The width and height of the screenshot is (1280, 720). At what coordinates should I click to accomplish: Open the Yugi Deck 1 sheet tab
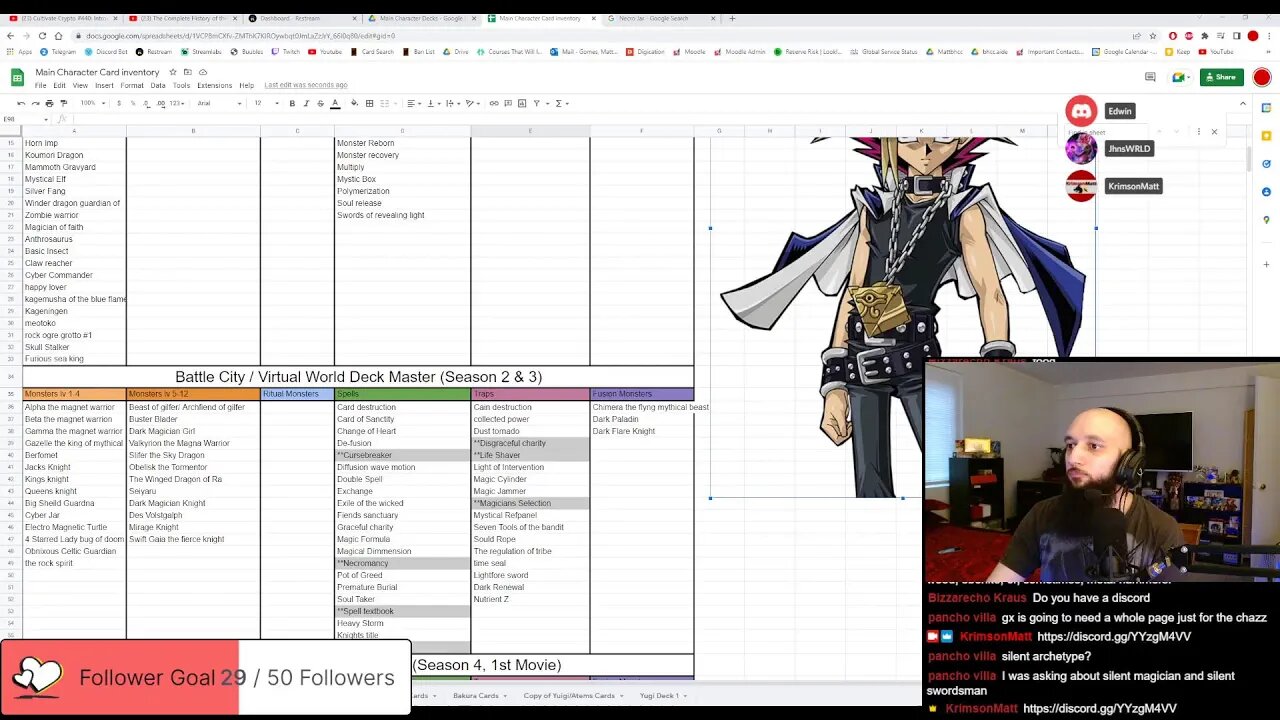point(663,696)
